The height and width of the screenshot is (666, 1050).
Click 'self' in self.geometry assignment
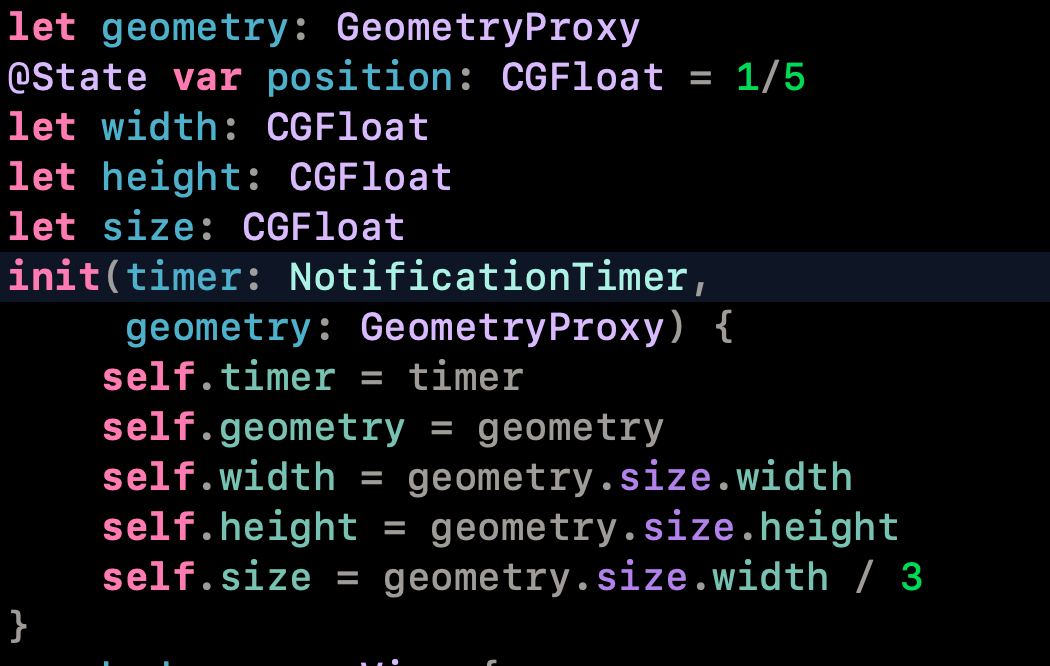(148, 428)
